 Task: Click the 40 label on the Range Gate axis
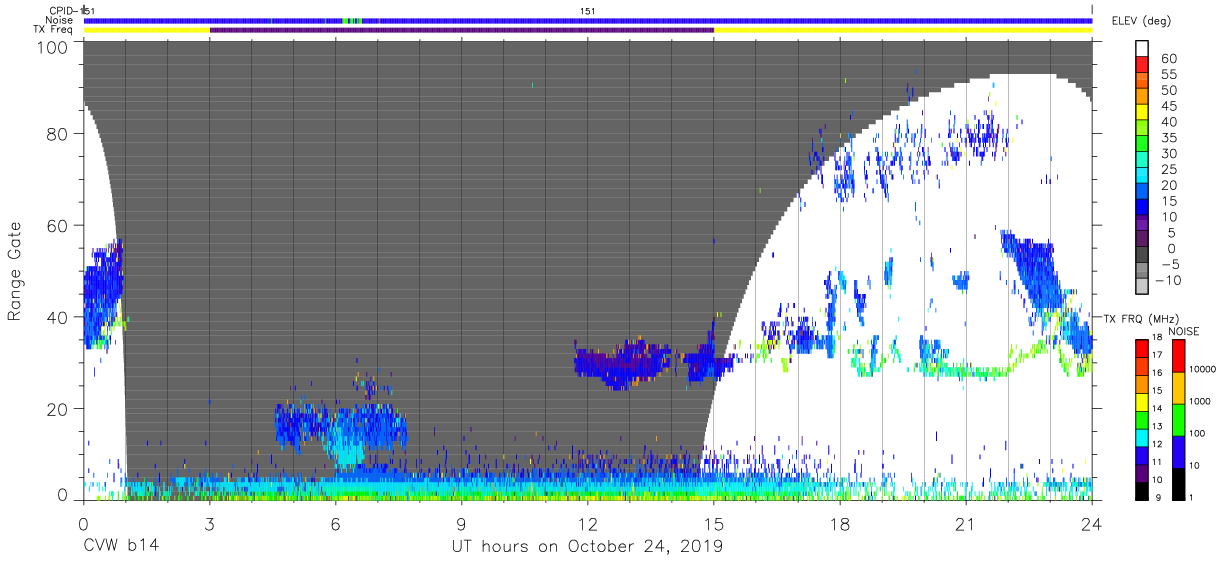pos(58,317)
